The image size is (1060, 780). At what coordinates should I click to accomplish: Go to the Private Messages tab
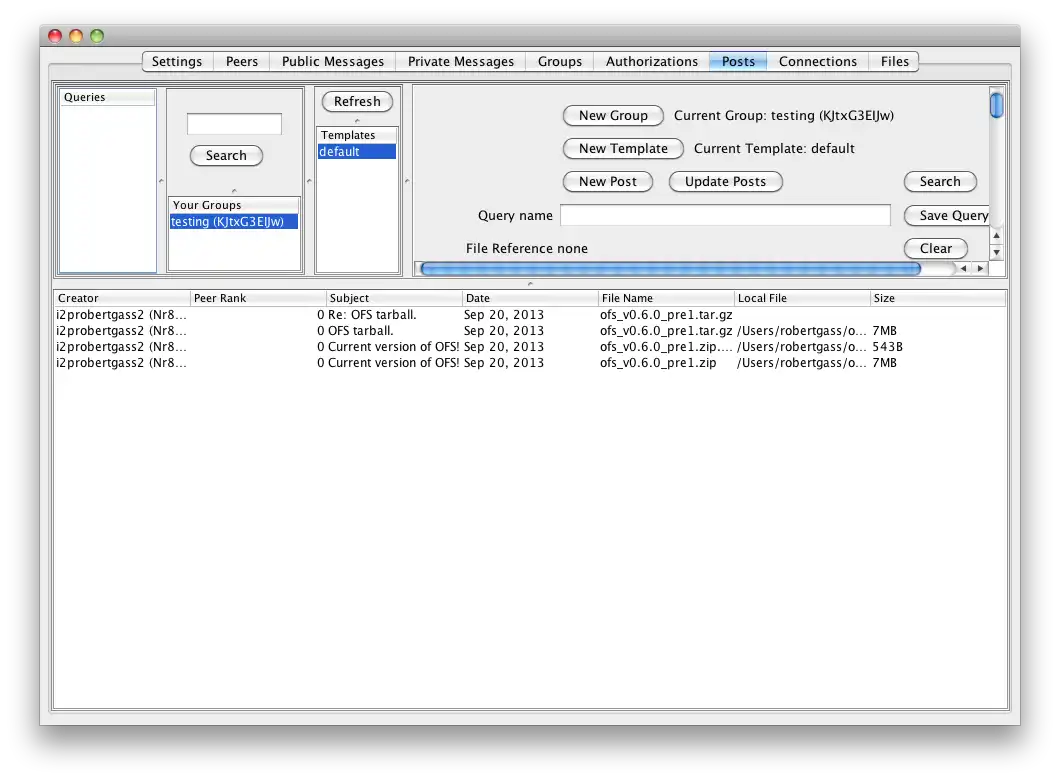pyautogui.click(x=460, y=62)
